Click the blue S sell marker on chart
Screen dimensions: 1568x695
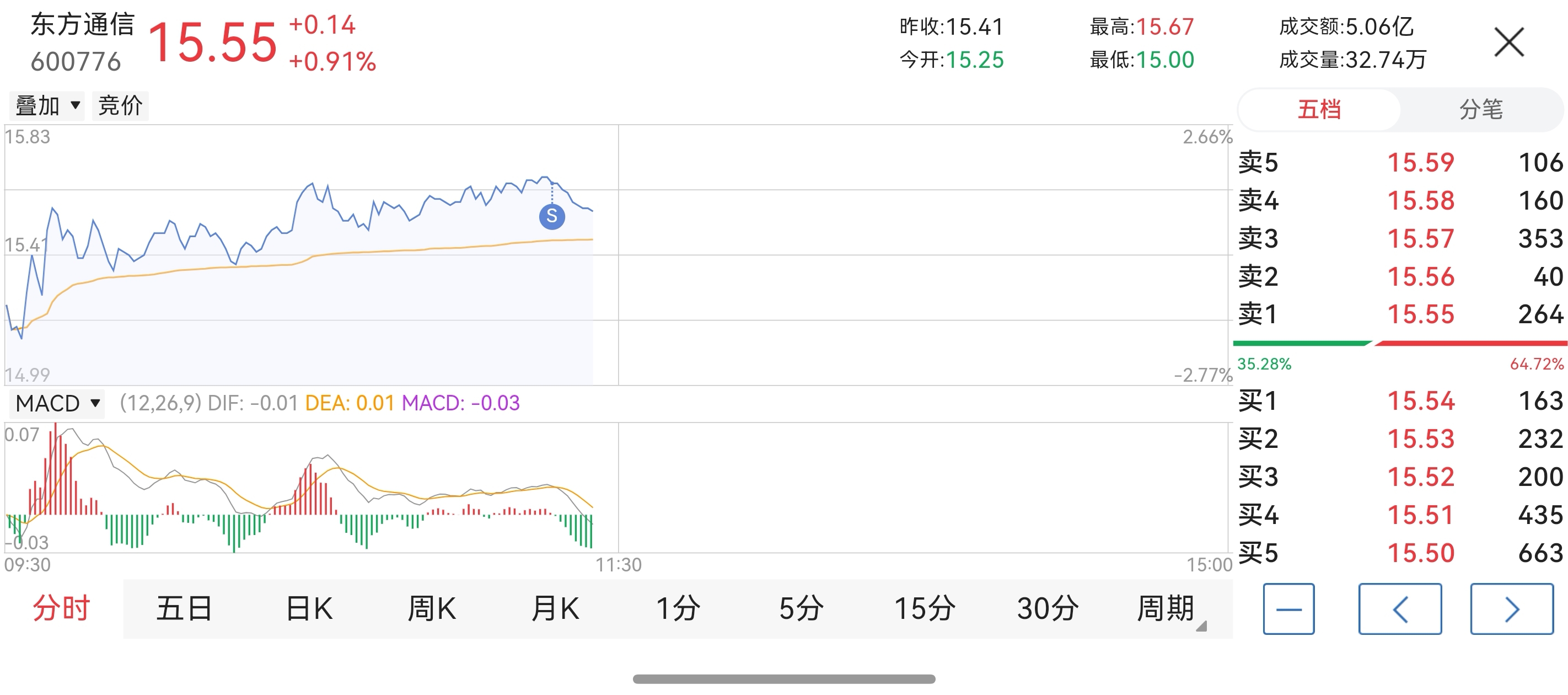(x=551, y=216)
